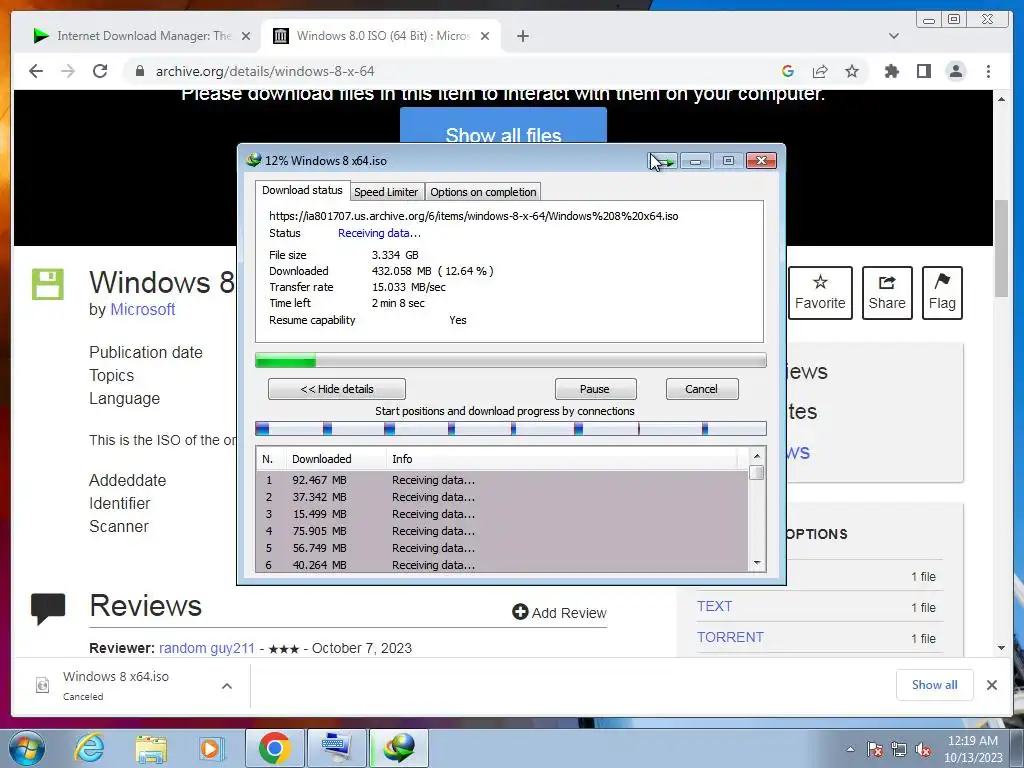Screen dimensions: 1024x768
Task: Open Windows Media Player from the taskbar
Action: point(212,748)
